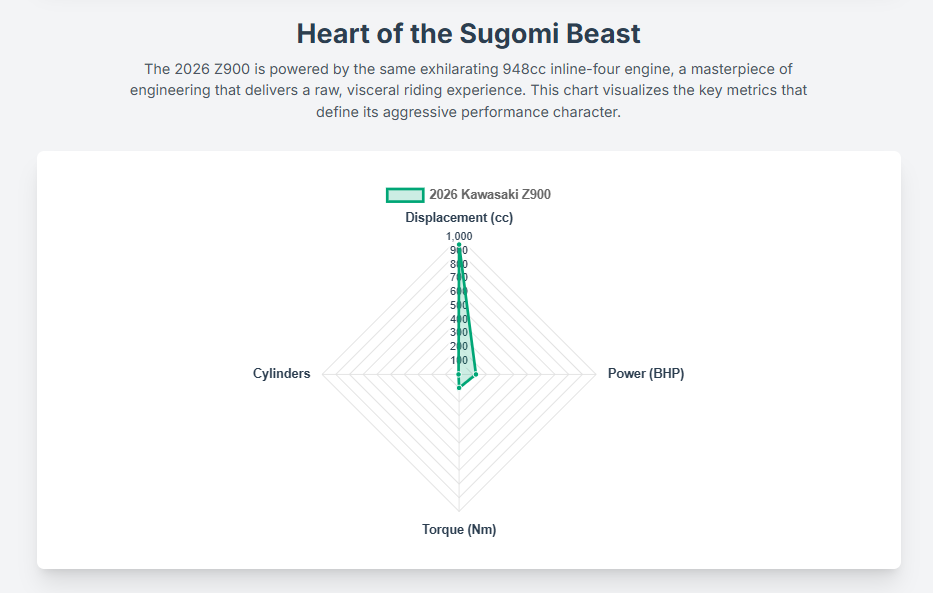Select the Cylinders axis label
This screenshot has height=593, width=933.
(x=281, y=374)
